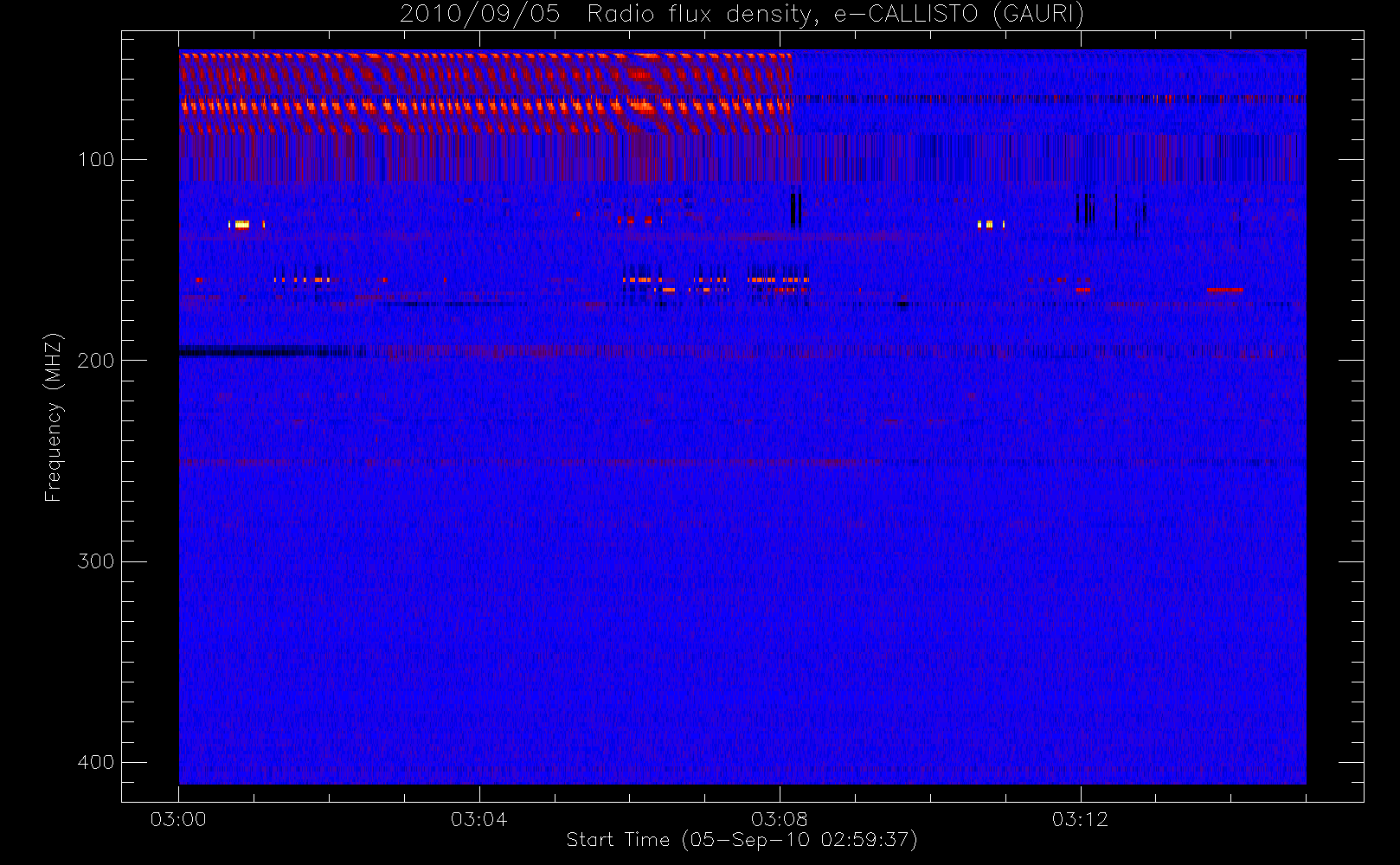Click the 300 frequency tick label
The width and height of the screenshot is (1400, 865).
coord(95,561)
